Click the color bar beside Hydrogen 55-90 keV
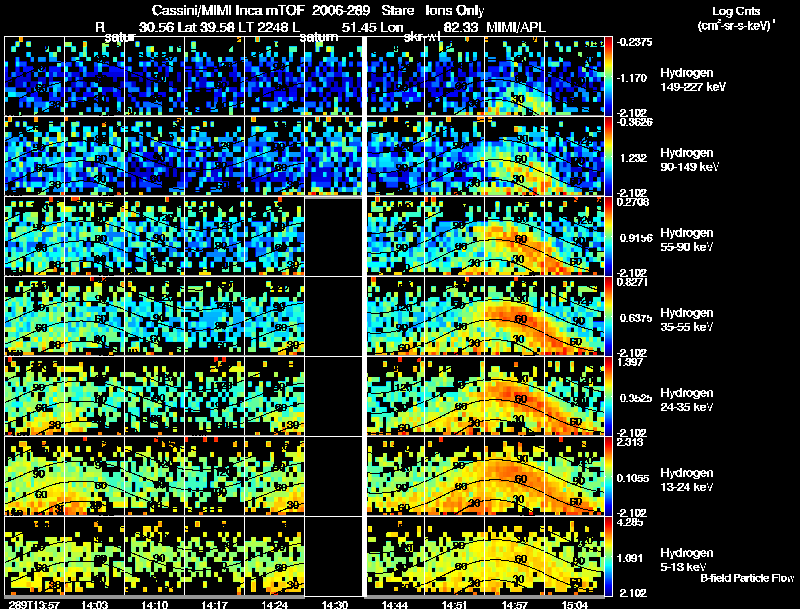Image resolution: width=800 pixels, height=609 pixels. pyautogui.click(x=608, y=237)
